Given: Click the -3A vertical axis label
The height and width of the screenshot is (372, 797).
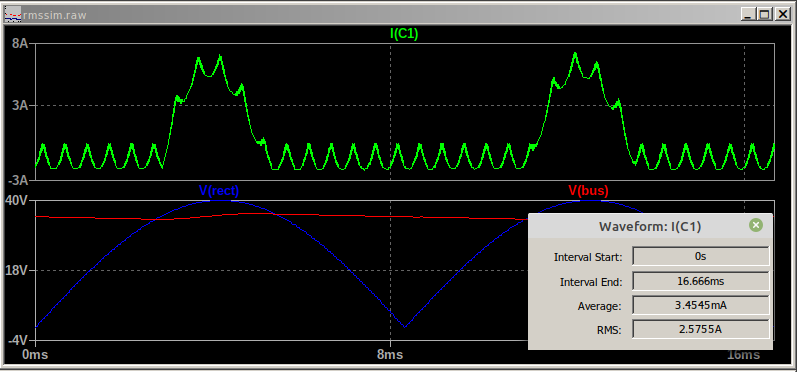Looking at the screenshot, I should pos(18,180).
